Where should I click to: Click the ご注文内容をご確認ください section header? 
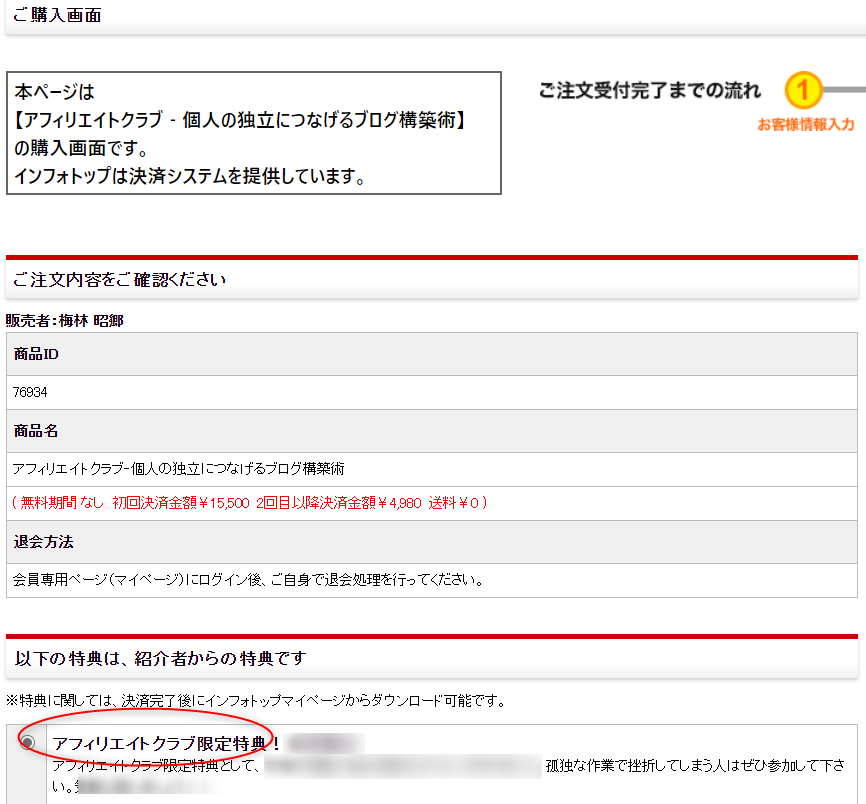tap(119, 279)
